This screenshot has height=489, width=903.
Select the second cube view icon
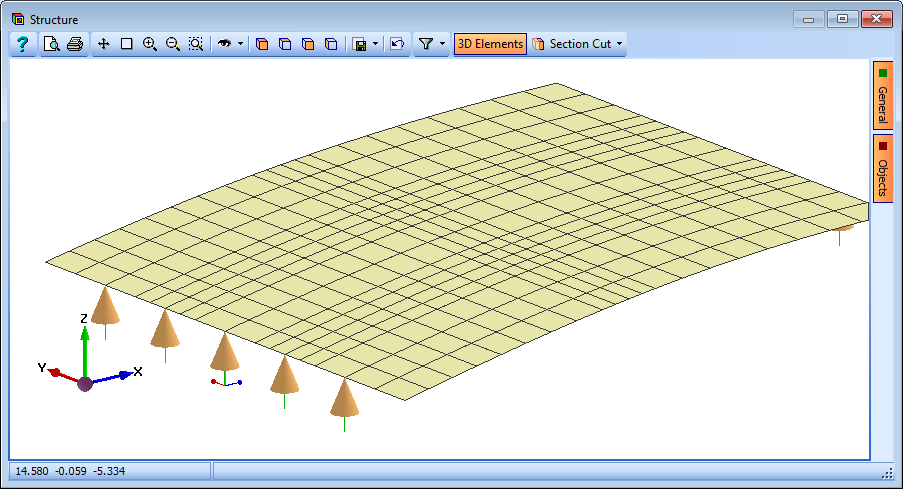click(285, 44)
